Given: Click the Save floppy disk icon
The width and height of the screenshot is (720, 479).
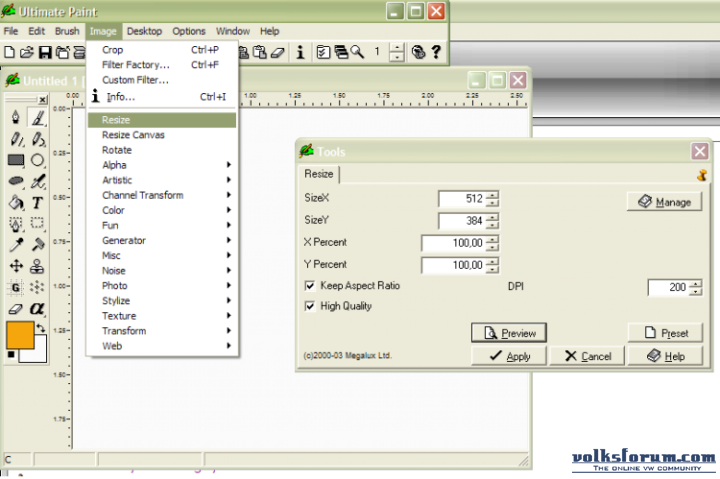Looking at the screenshot, I should 45,52.
